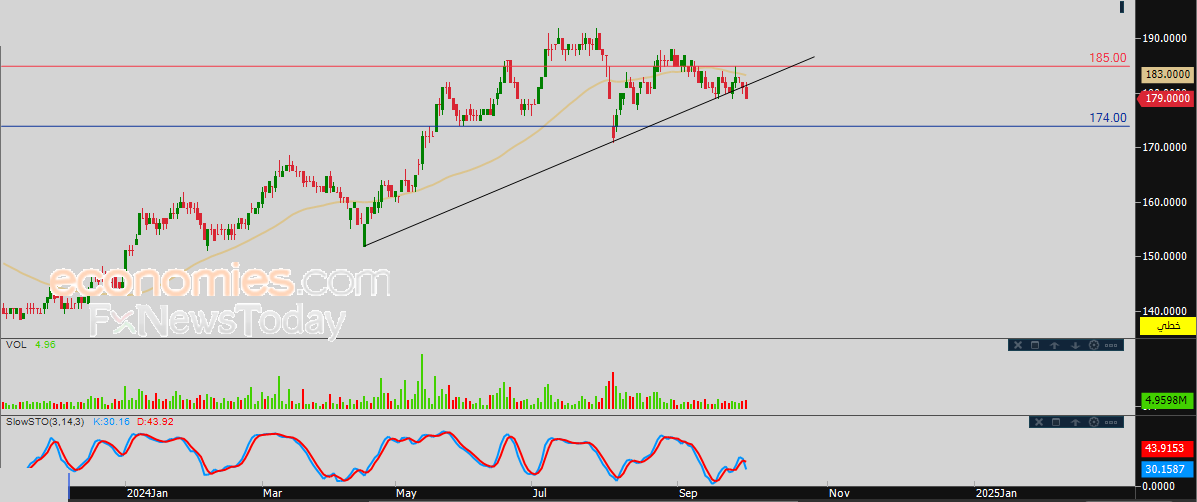1197x502 pixels.
Task: Move the VOL panel down
Action: 1074,345
